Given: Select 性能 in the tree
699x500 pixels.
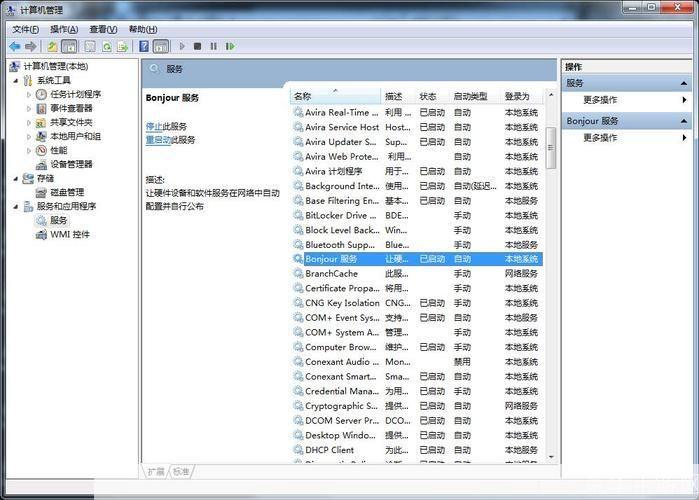Looking at the screenshot, I should (x=58, y=150).
